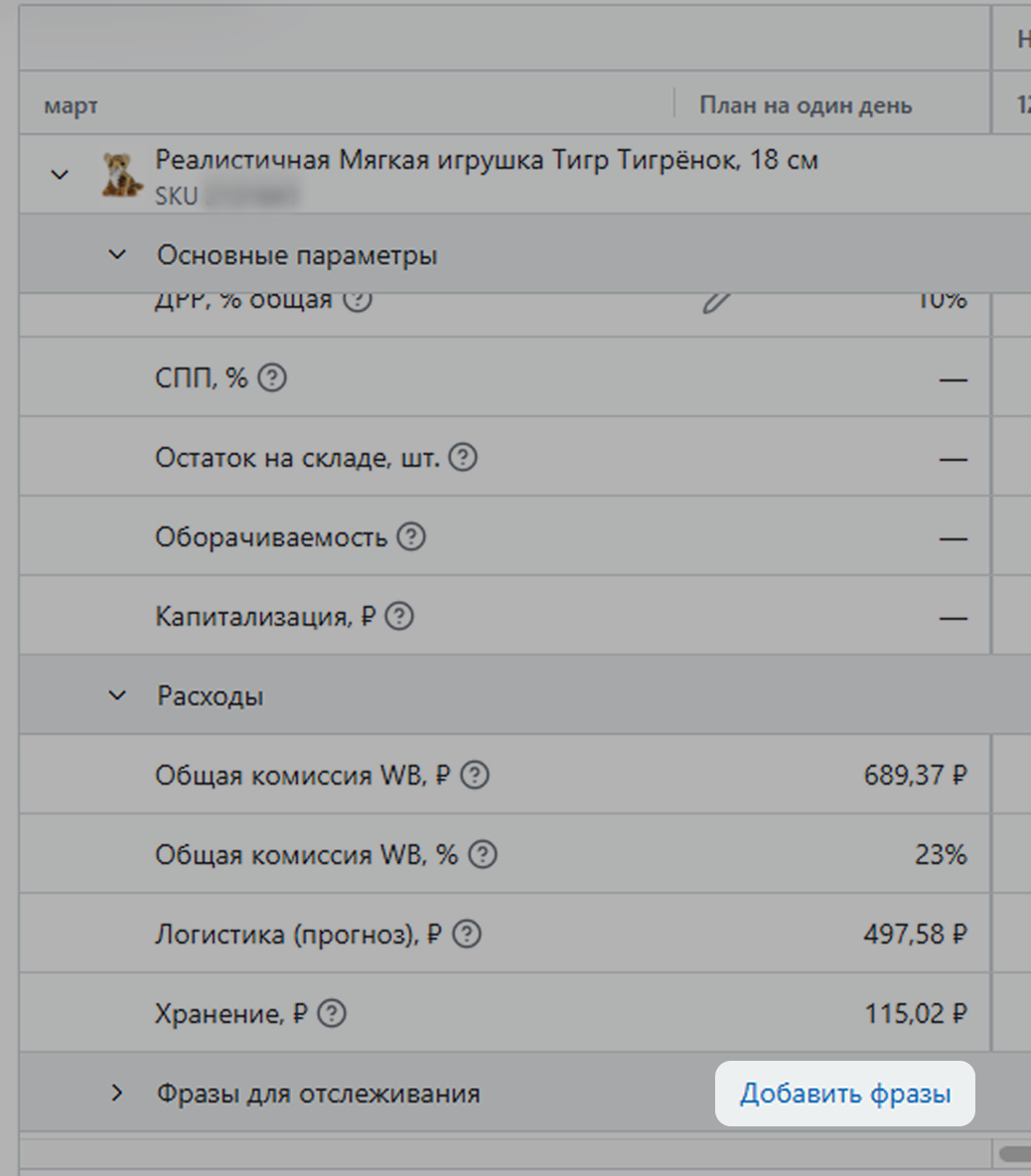Show help for Оборачиваемость
This screenshot has height=1176, width=1031.
pos(411,537)
